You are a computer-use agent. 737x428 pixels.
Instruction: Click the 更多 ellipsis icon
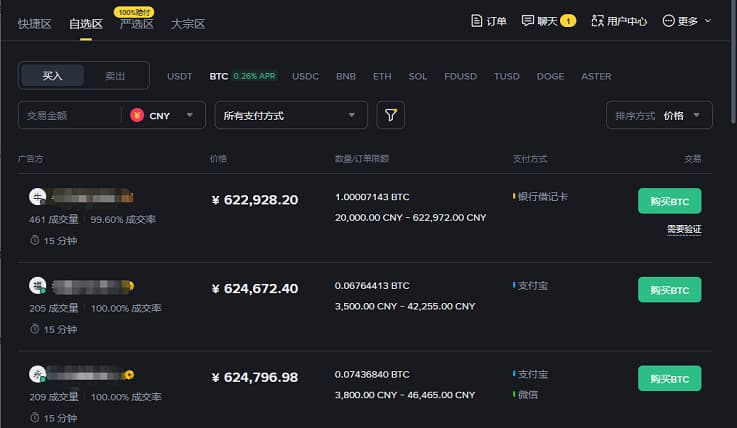tap(669, 20)
